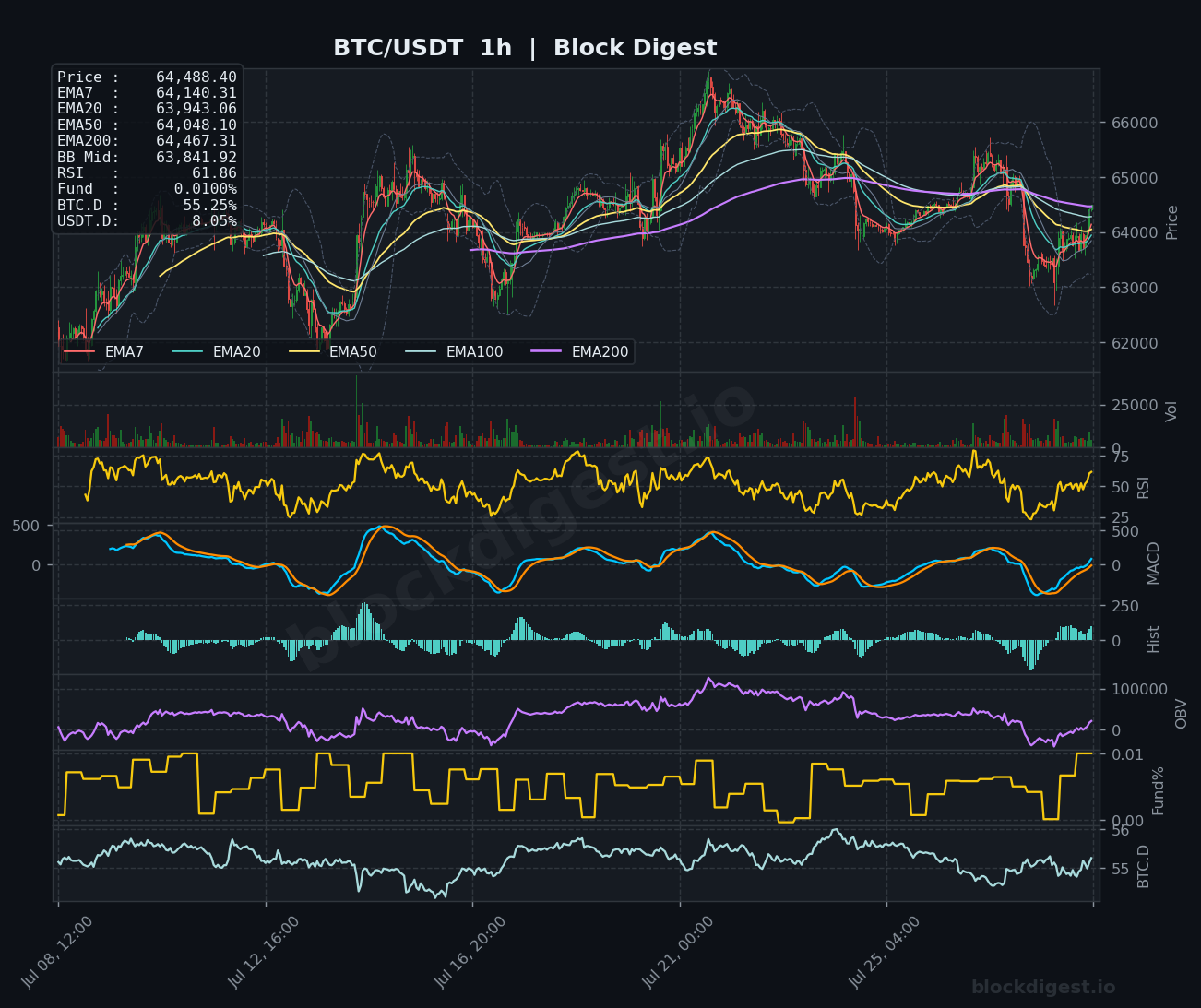The width and height of the screenshot is (1201, 1008).
Task: Click the 25 tick on RSI axis
Action: tap(1120, 518)
